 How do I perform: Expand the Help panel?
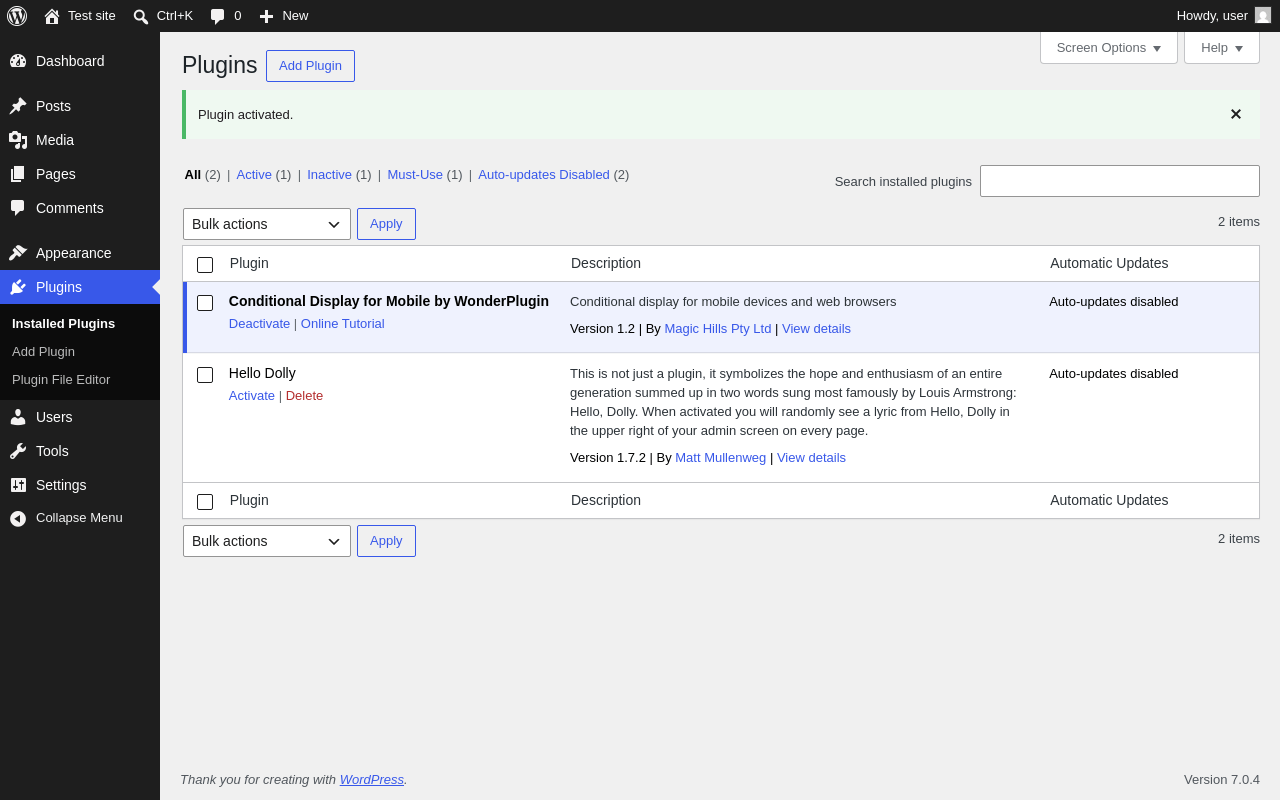pyautogui.click(x=1222, y=47)
